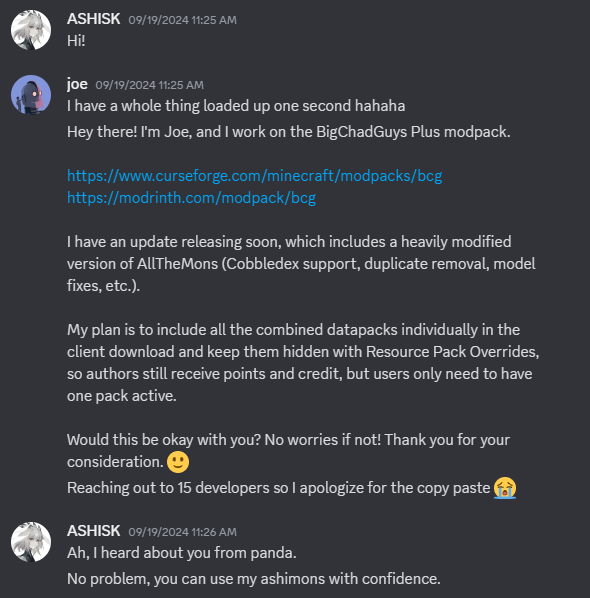Click the slightly smiling face emoji
Screen dimensions: 590x598
click(178, 462)
